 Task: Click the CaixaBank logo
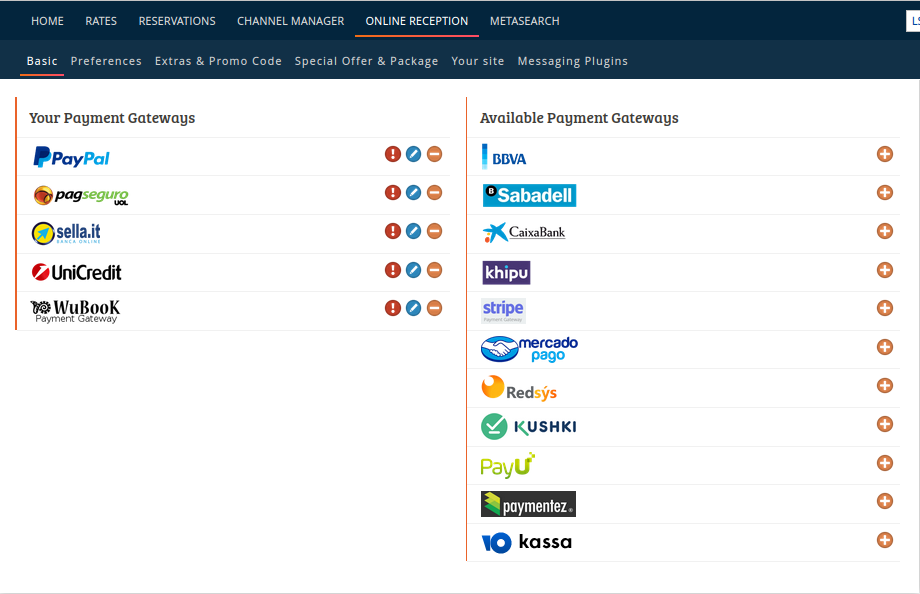tap(524, 232)
